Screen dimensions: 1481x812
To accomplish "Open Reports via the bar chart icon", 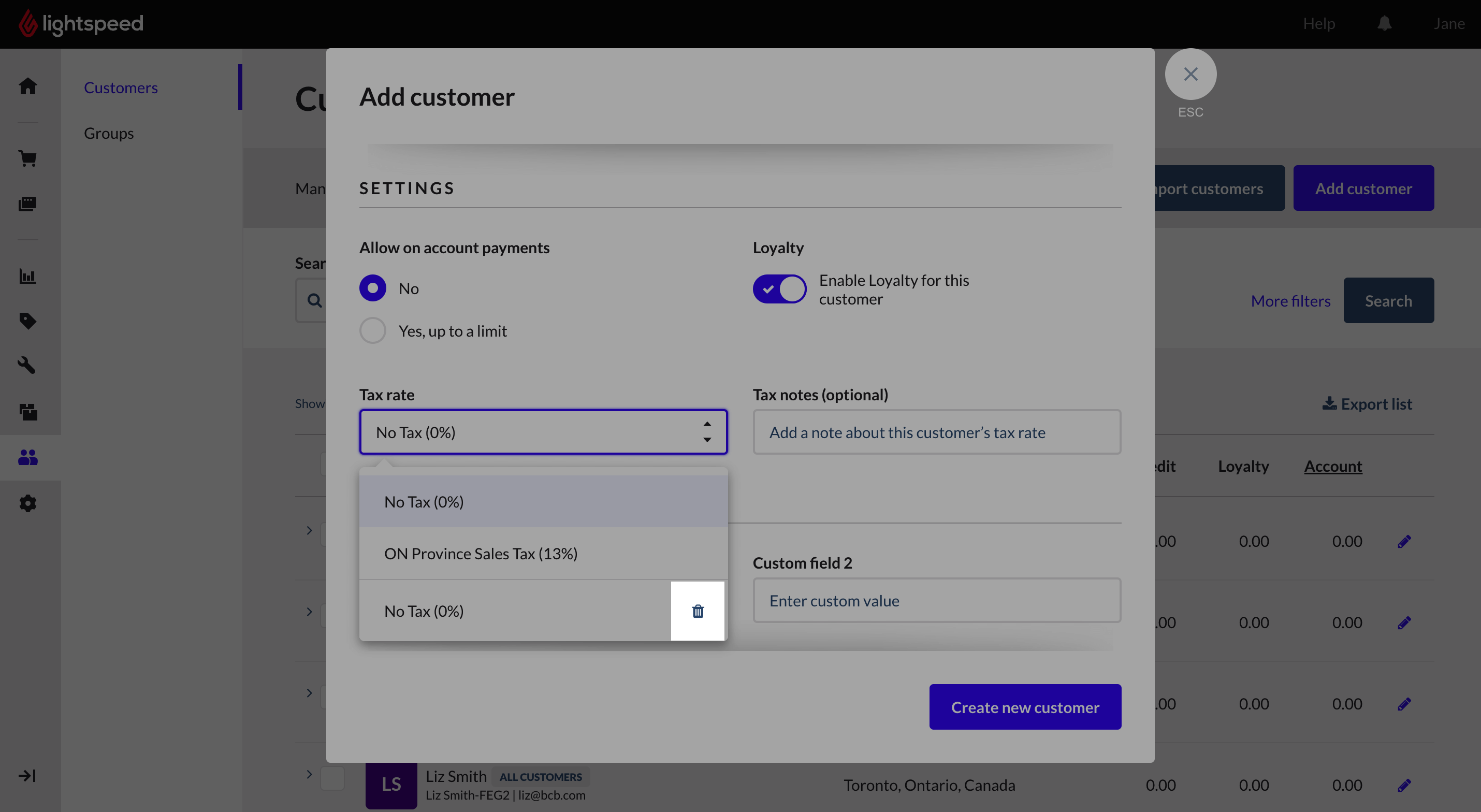I will pyautogui.click(x=27, y=275).
